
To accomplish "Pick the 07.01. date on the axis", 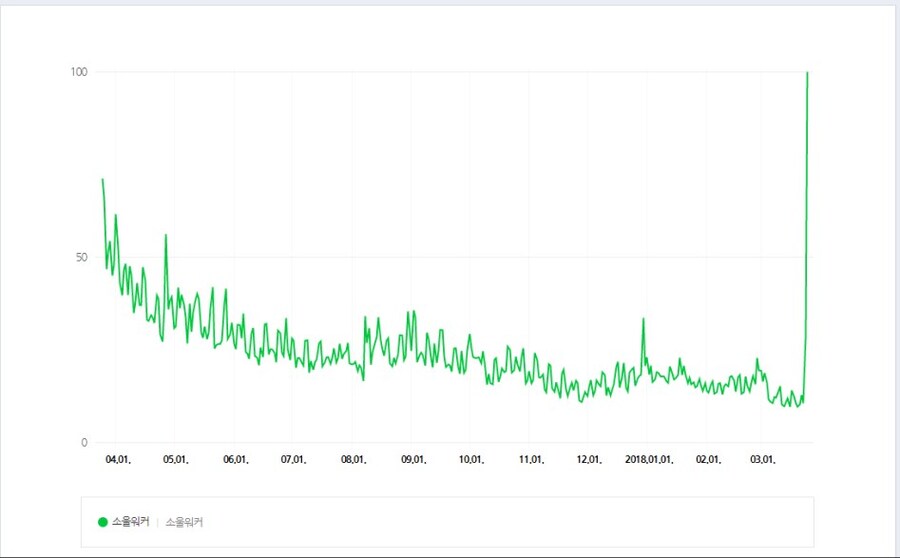I will coord(293,460).
